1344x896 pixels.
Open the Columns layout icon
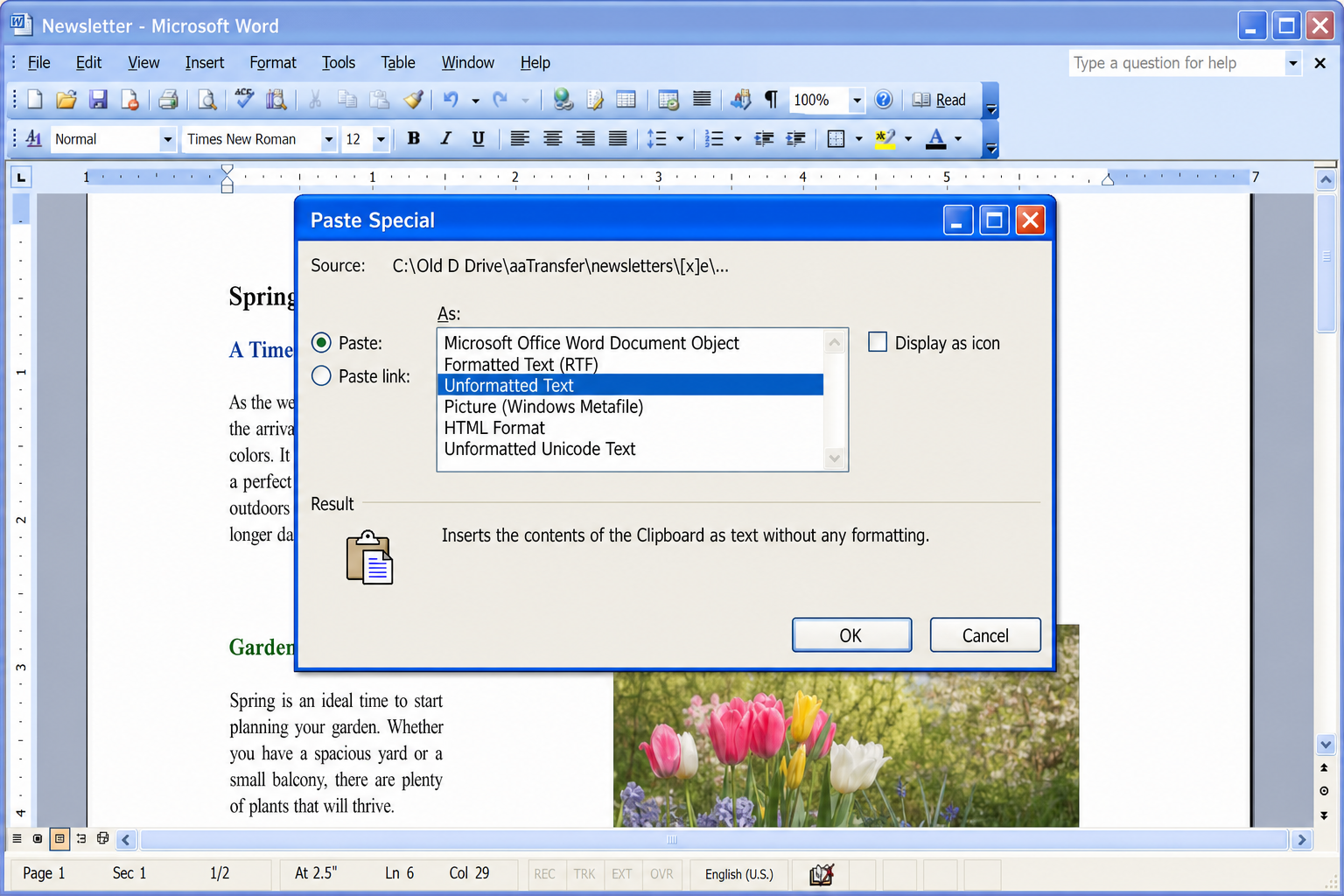click(702, 99)
